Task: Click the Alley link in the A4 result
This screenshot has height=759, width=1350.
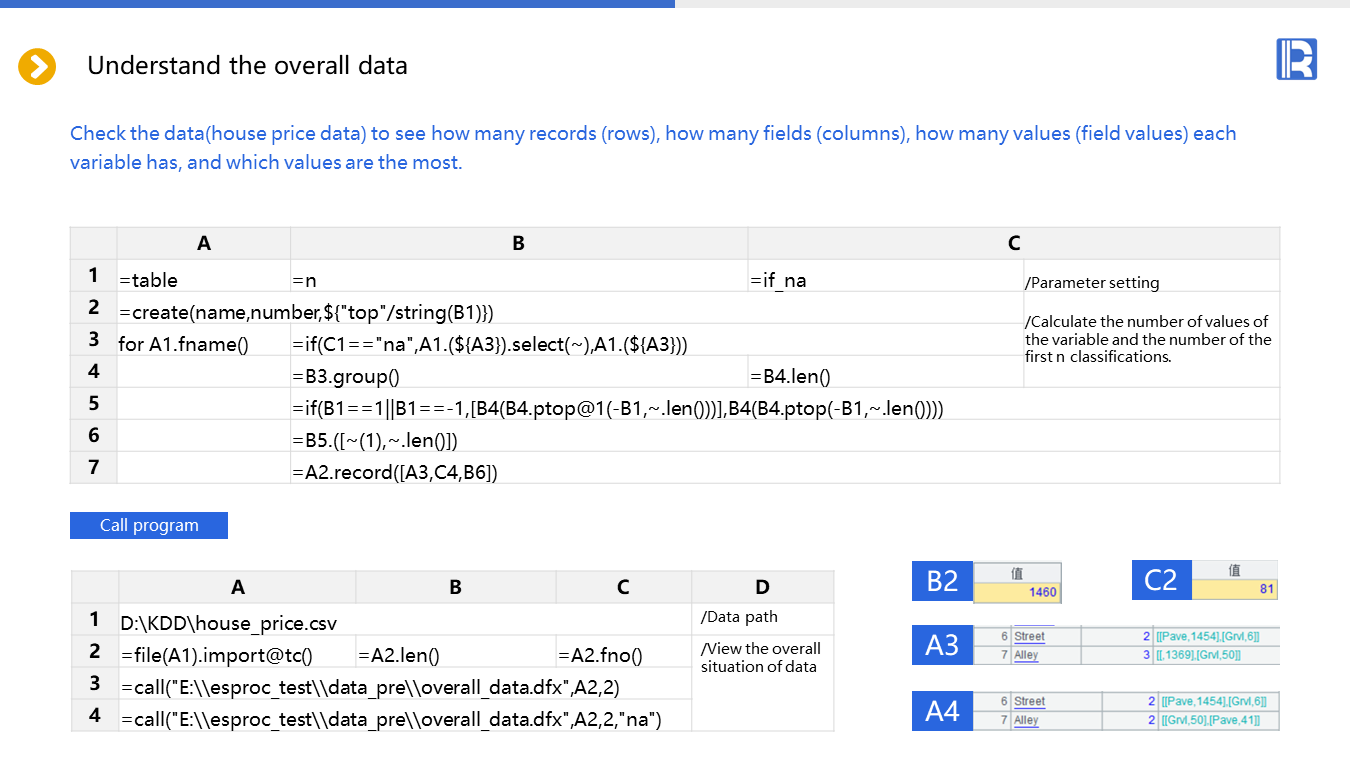Action: click(1026, 720)
